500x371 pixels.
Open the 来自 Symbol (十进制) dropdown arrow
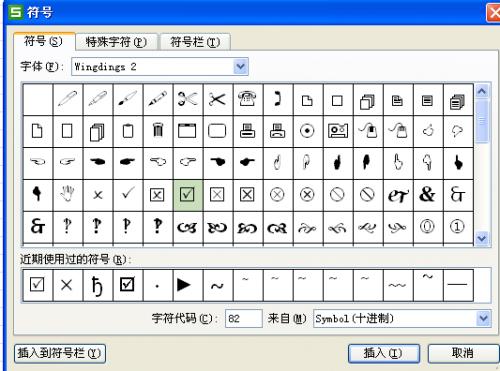pos(484,318)
